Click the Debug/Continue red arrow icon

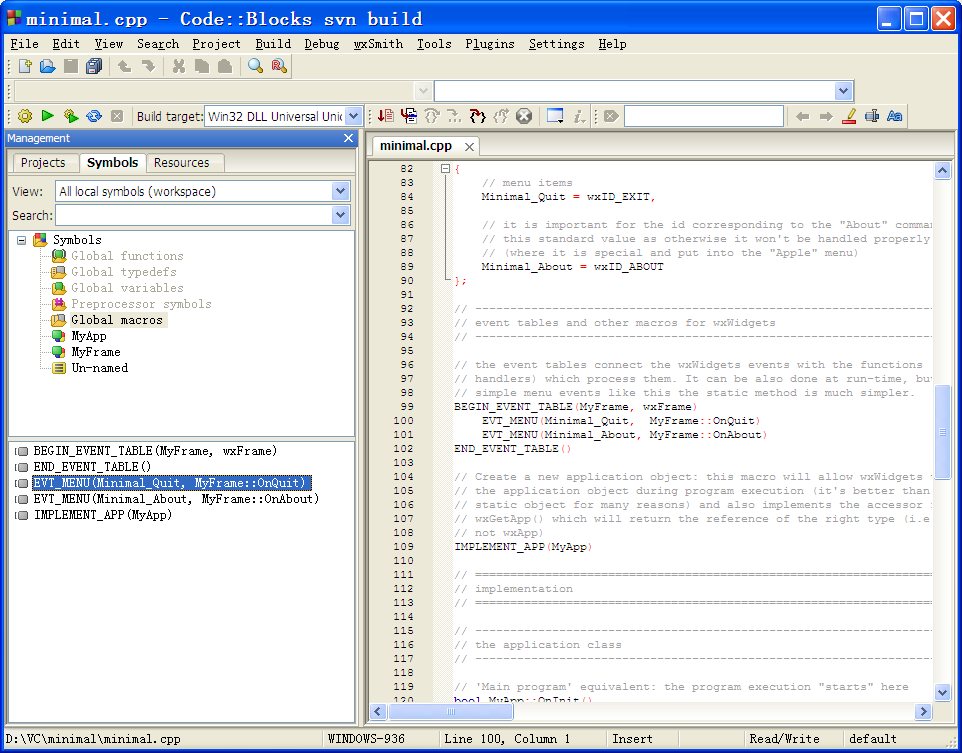click(386, 116)
